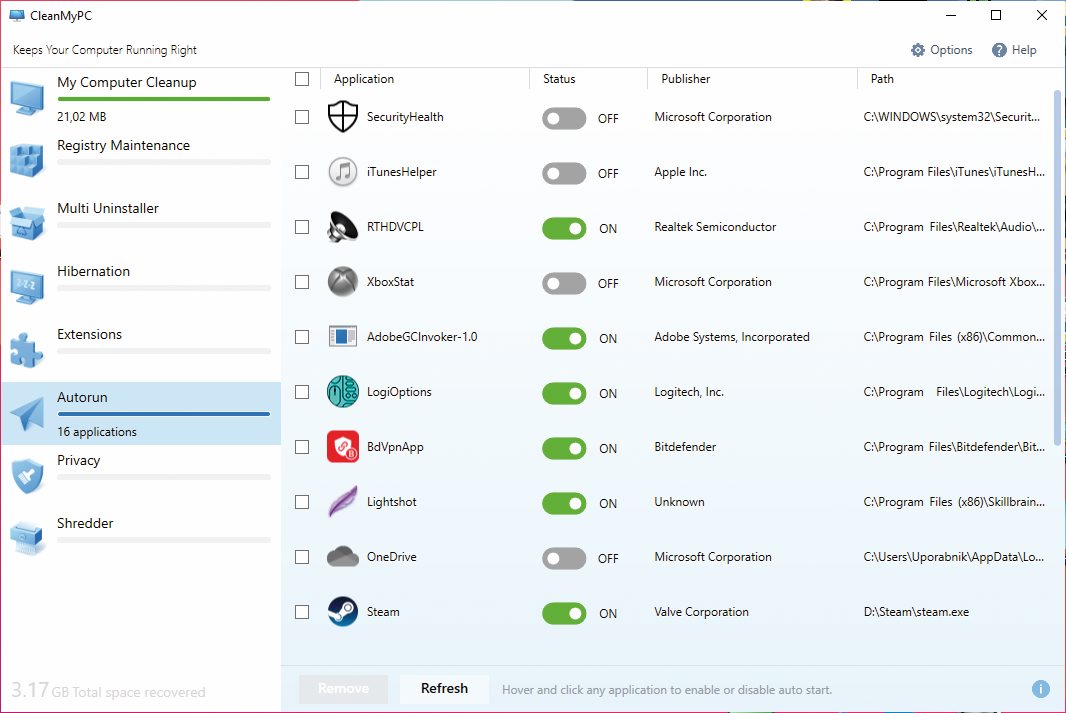Screen dimensions: 1066x713
Task: Click the My Computer Cleanup monitor icon
Action: (x=27, y=99)
